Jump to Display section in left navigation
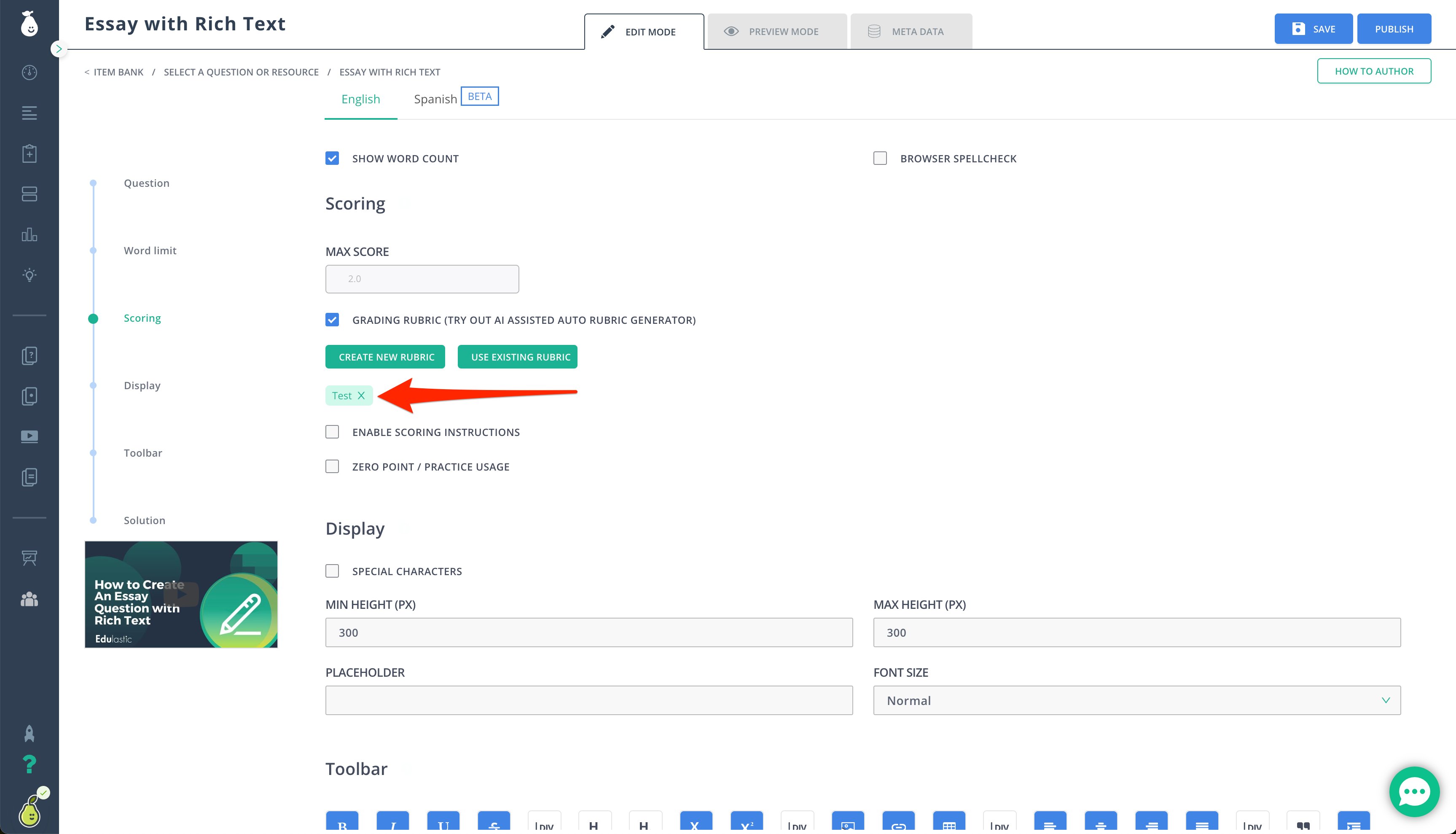The image size is (1456, 834). [x=142, y=385]
